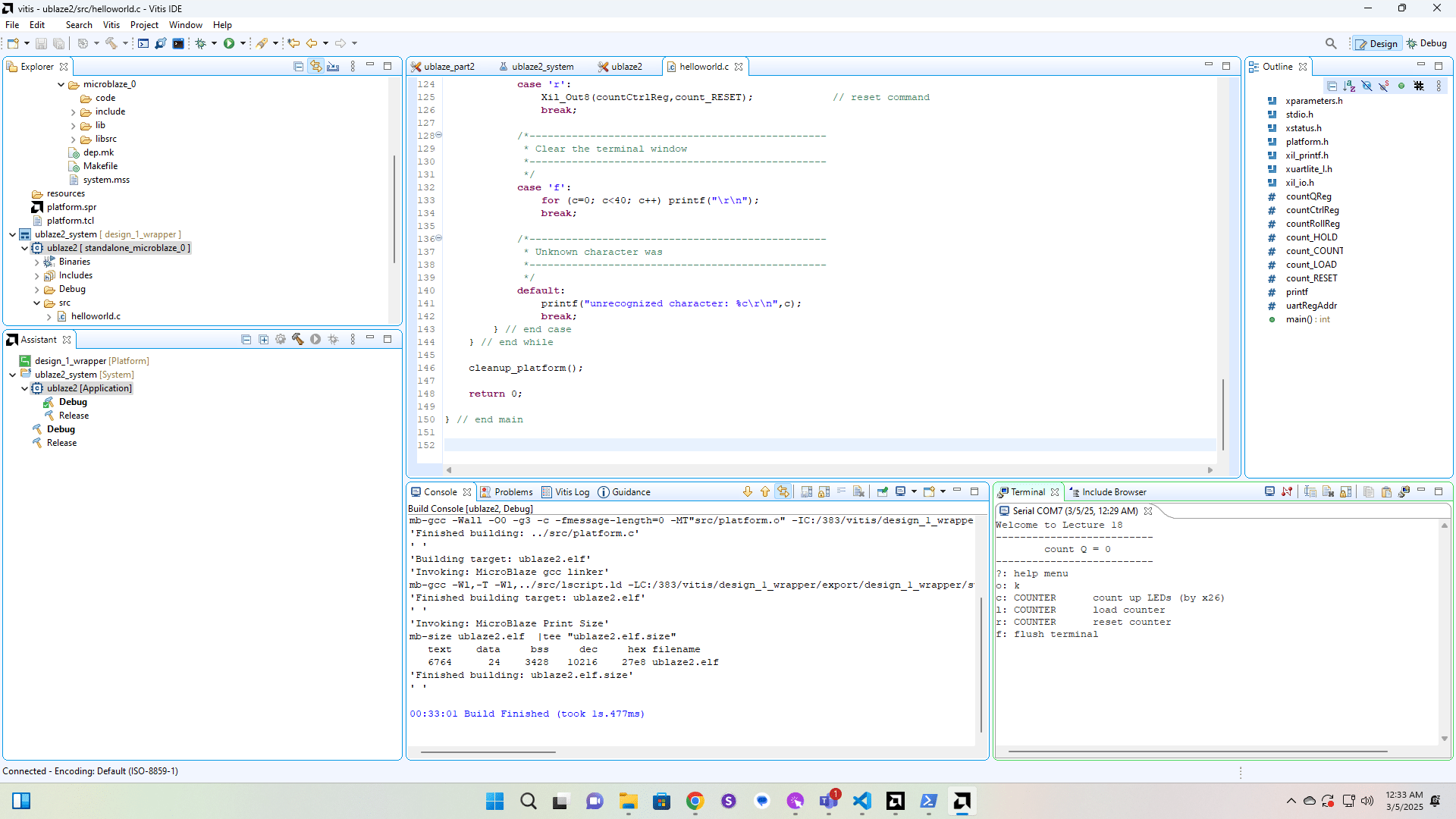
Task: Collapse the ublaze2_system tree node
Action: click(13, 234)
